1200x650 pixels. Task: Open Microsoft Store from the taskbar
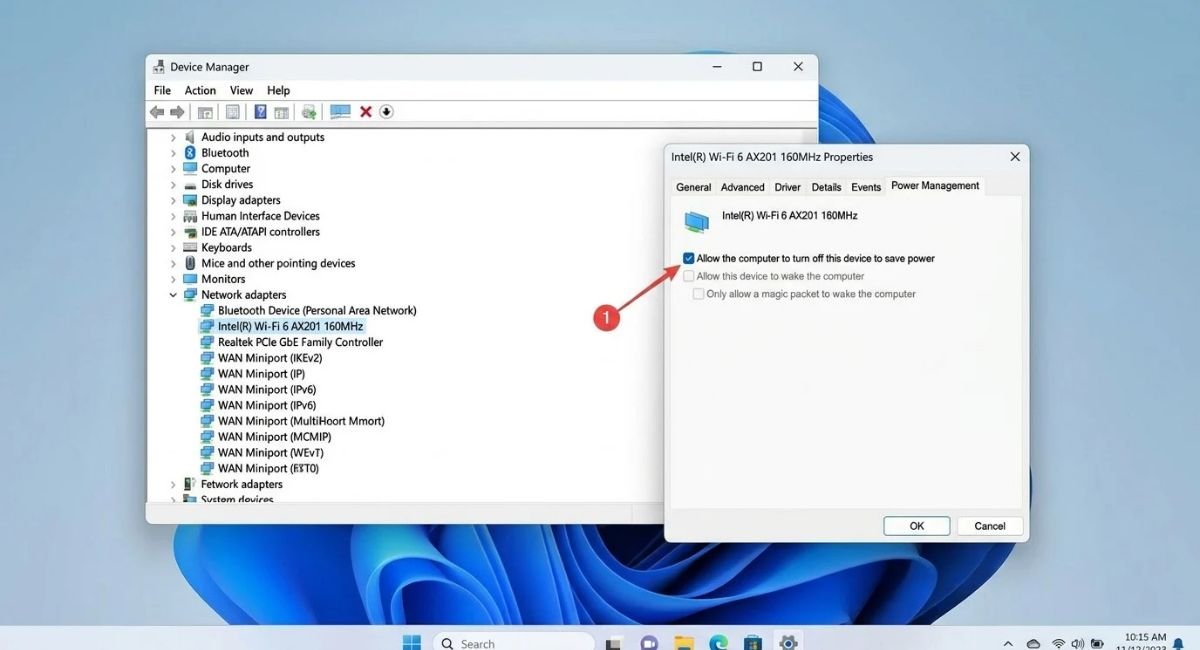753,643
